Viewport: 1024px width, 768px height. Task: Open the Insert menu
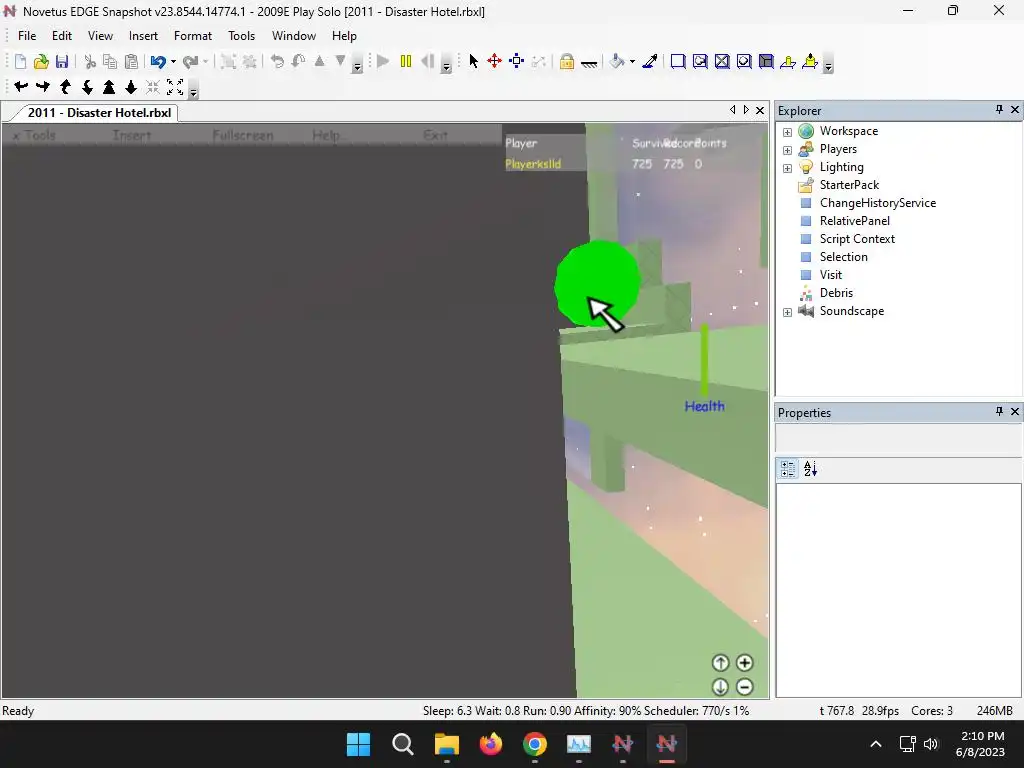click(143, 36)
